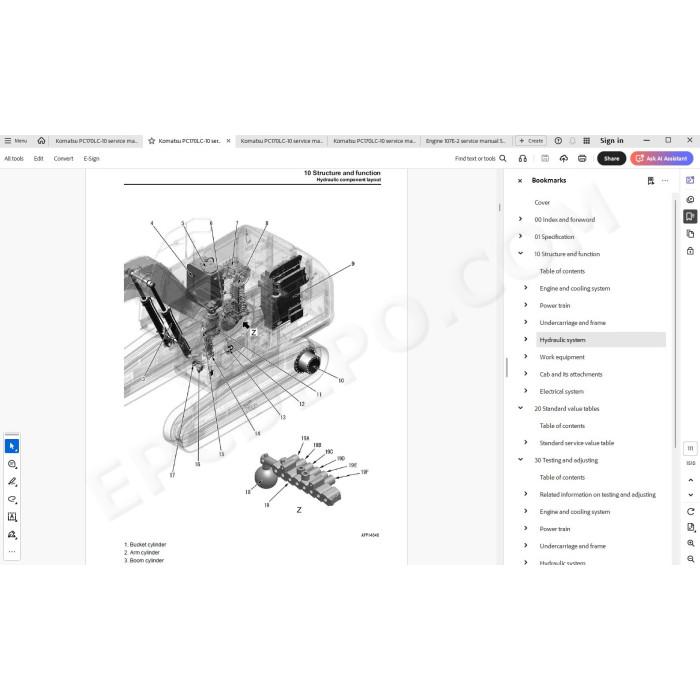Click the Find text search magnifier icon
The width and height of the screenshot is (700, 700).
point(503,158)
